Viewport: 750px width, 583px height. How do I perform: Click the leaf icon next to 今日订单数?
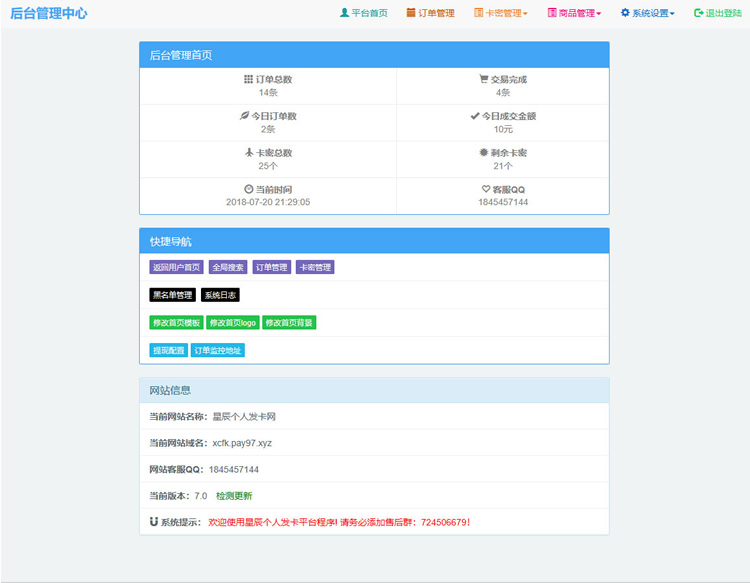pyautogui.click(x=244, y=116)
